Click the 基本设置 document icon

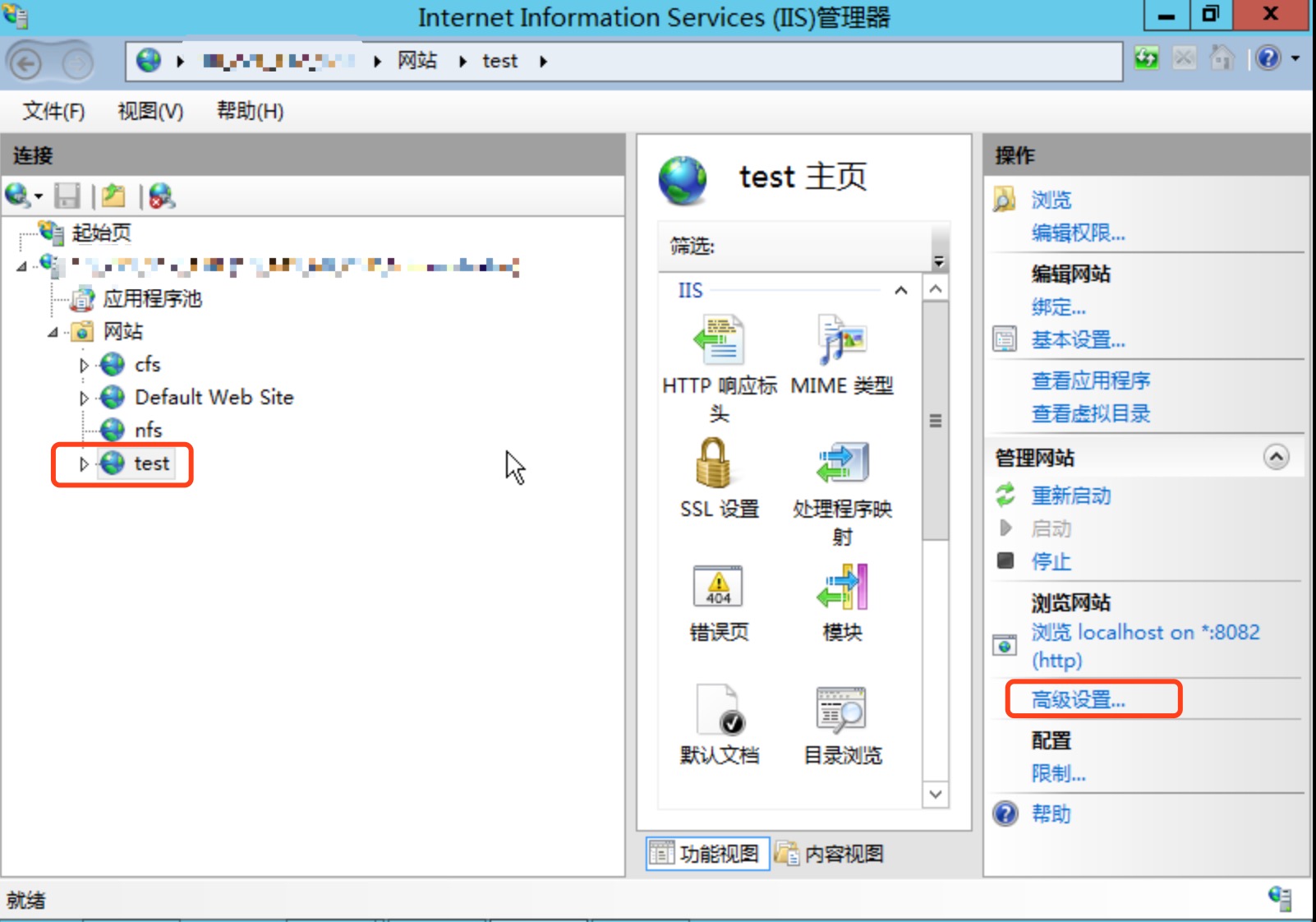[x=1005, y=339]
